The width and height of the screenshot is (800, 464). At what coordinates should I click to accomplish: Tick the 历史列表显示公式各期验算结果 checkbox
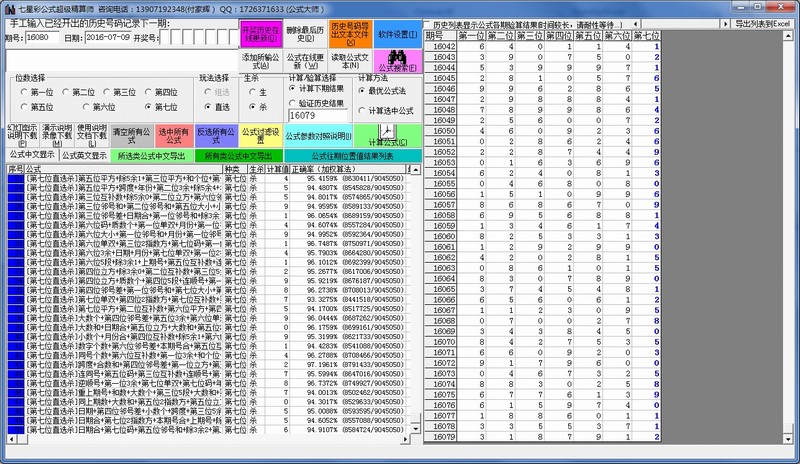point(427,22)
